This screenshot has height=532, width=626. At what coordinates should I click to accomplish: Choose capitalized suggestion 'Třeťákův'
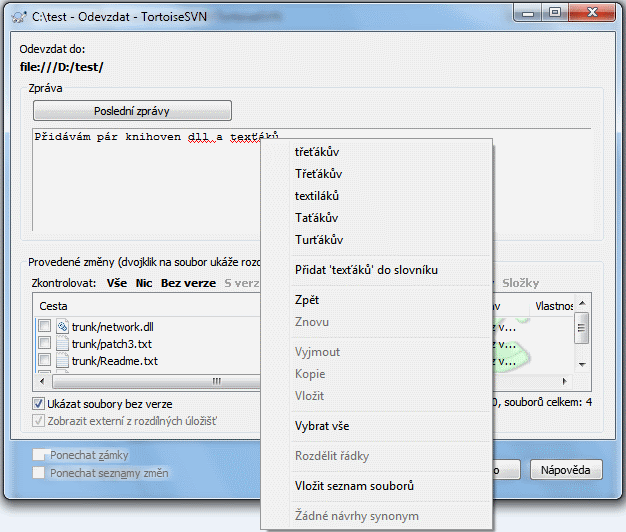click(x=376, y=174)
